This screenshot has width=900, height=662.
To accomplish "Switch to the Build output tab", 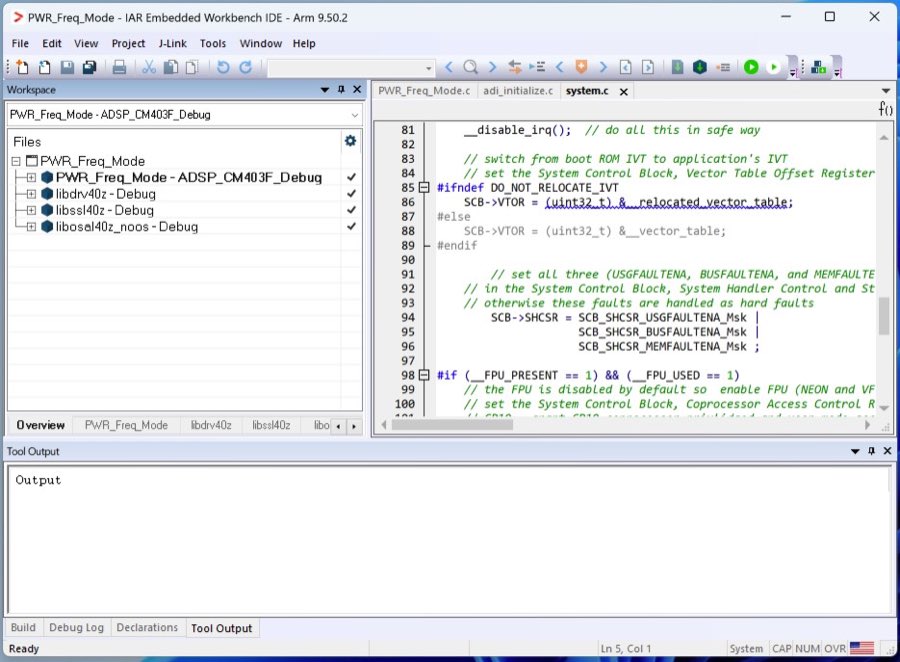I will [x=23, y=628].
